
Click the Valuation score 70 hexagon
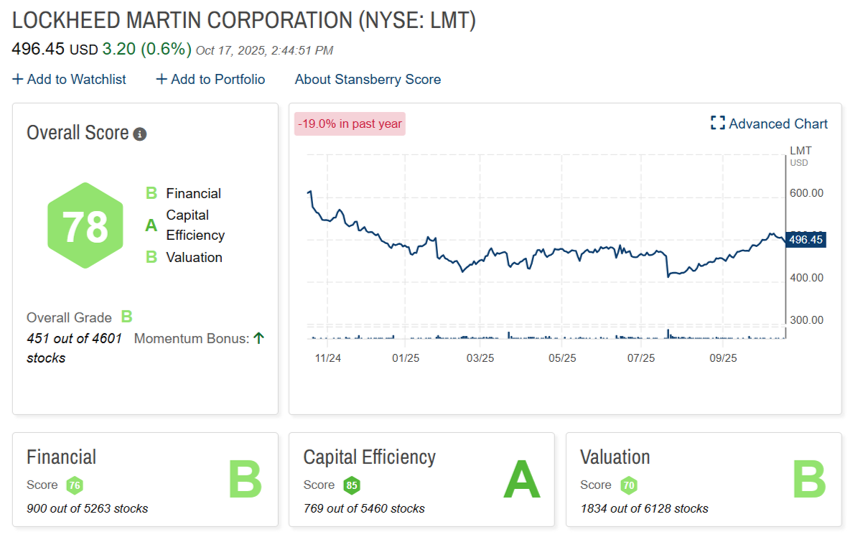[628, 485]
